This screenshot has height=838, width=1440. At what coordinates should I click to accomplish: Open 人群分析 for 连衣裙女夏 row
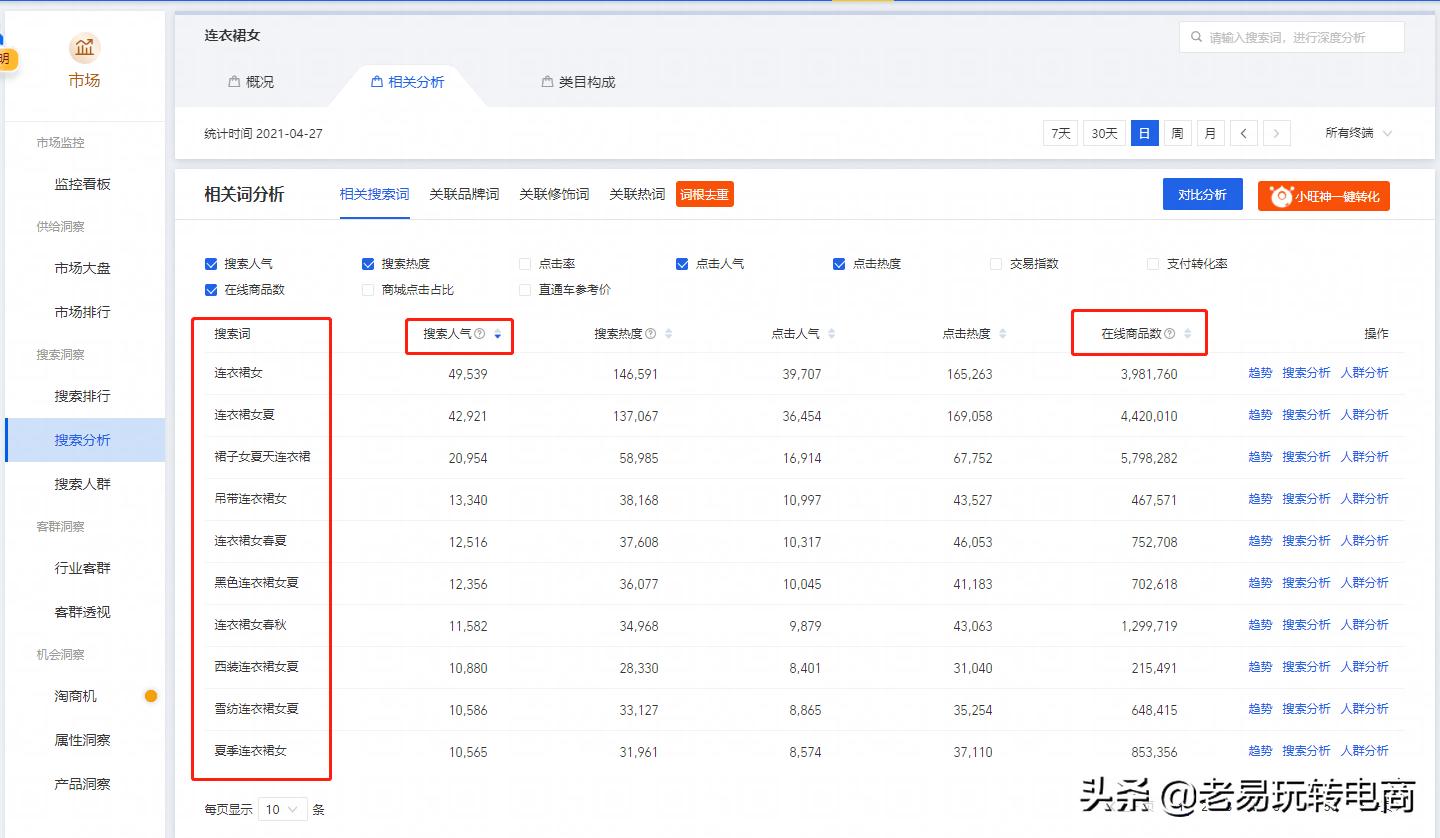(x=1364, y=414)
